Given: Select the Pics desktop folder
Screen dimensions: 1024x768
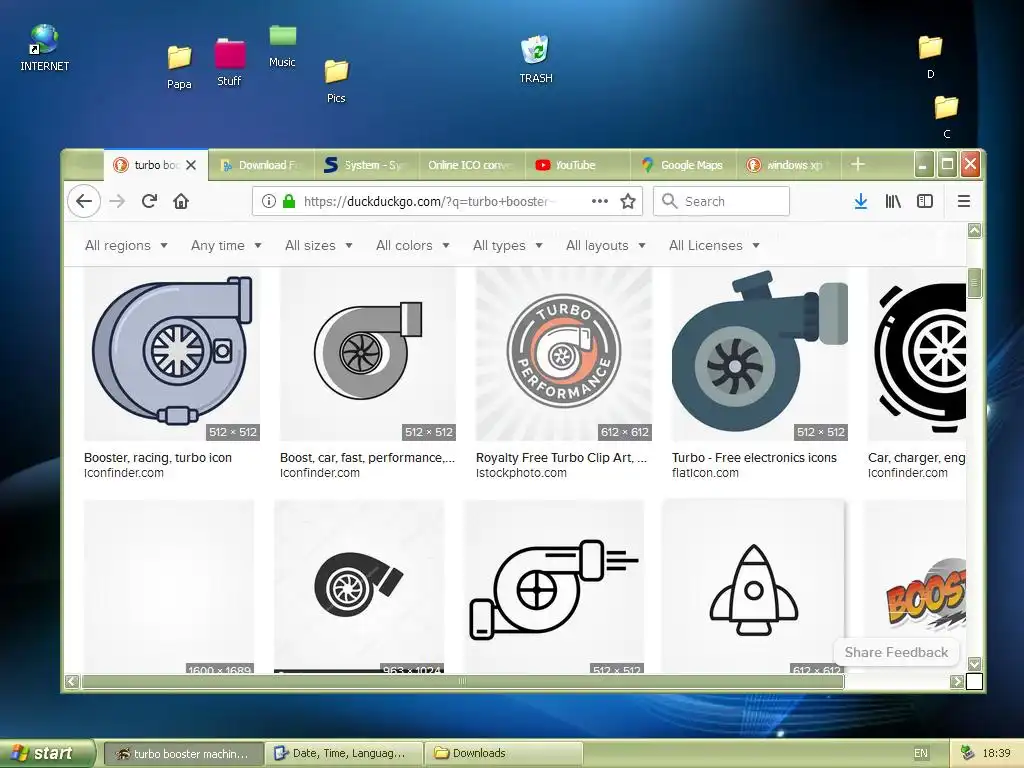Looking at the screenshot, I should coord(336,81).
